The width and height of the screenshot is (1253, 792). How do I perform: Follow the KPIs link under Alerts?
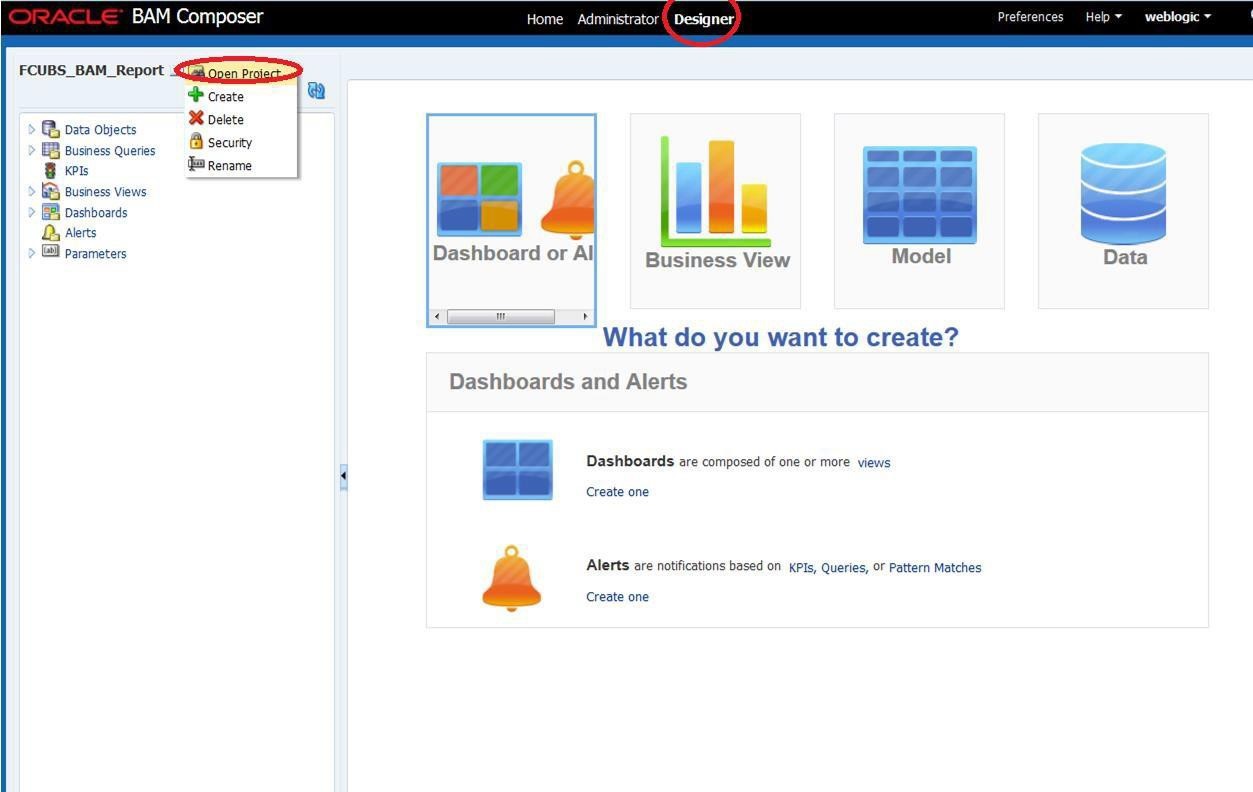point(801,567)
